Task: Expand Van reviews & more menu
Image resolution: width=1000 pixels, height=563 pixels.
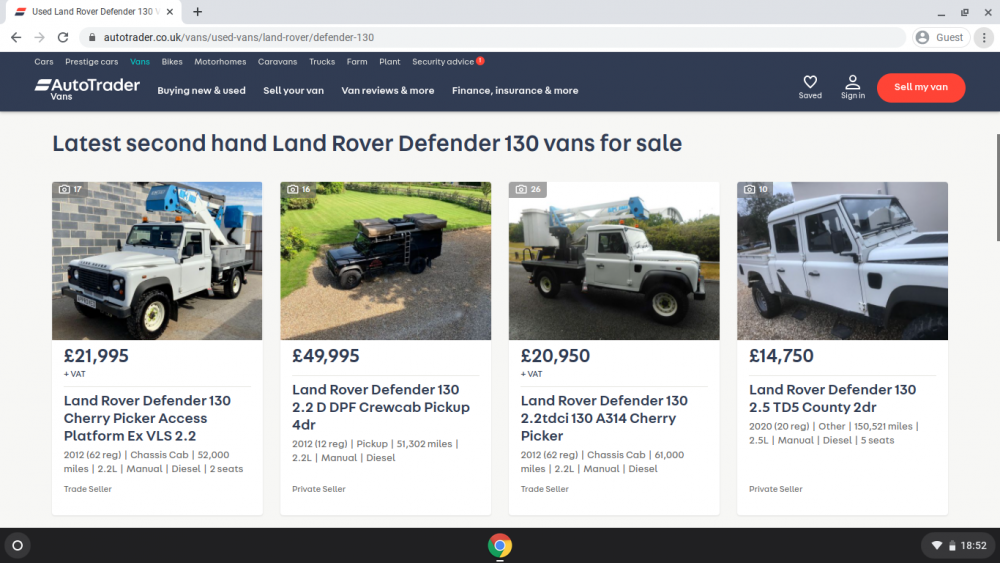Action: pyautogui.click(x=388, y=91)
